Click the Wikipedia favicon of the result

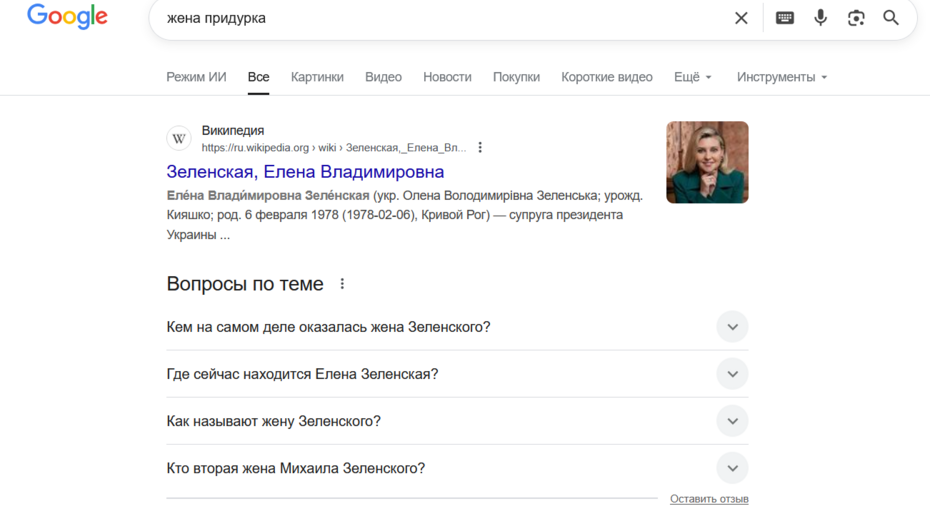tap(179, 139)
